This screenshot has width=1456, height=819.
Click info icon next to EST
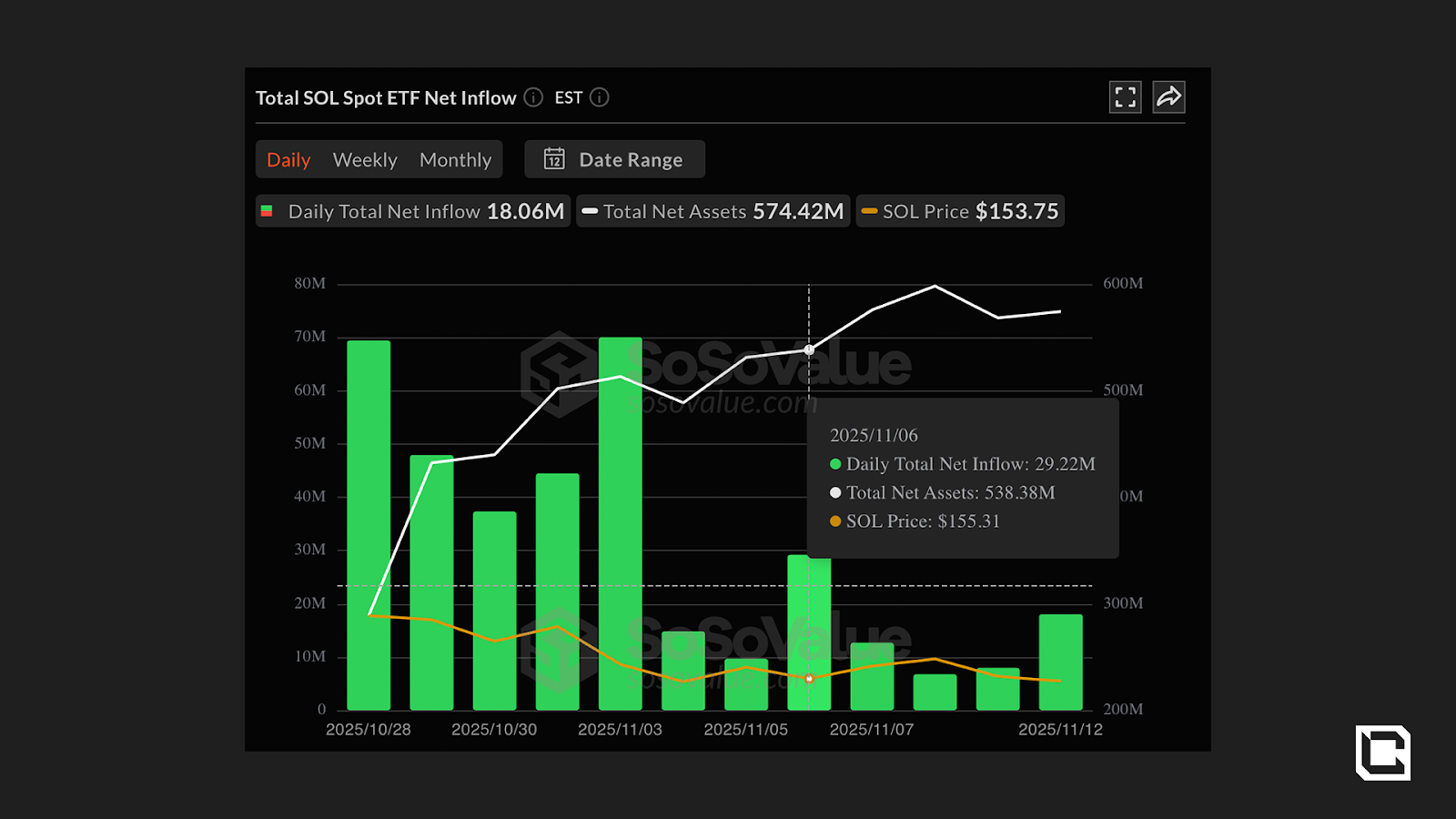[600, 97]
